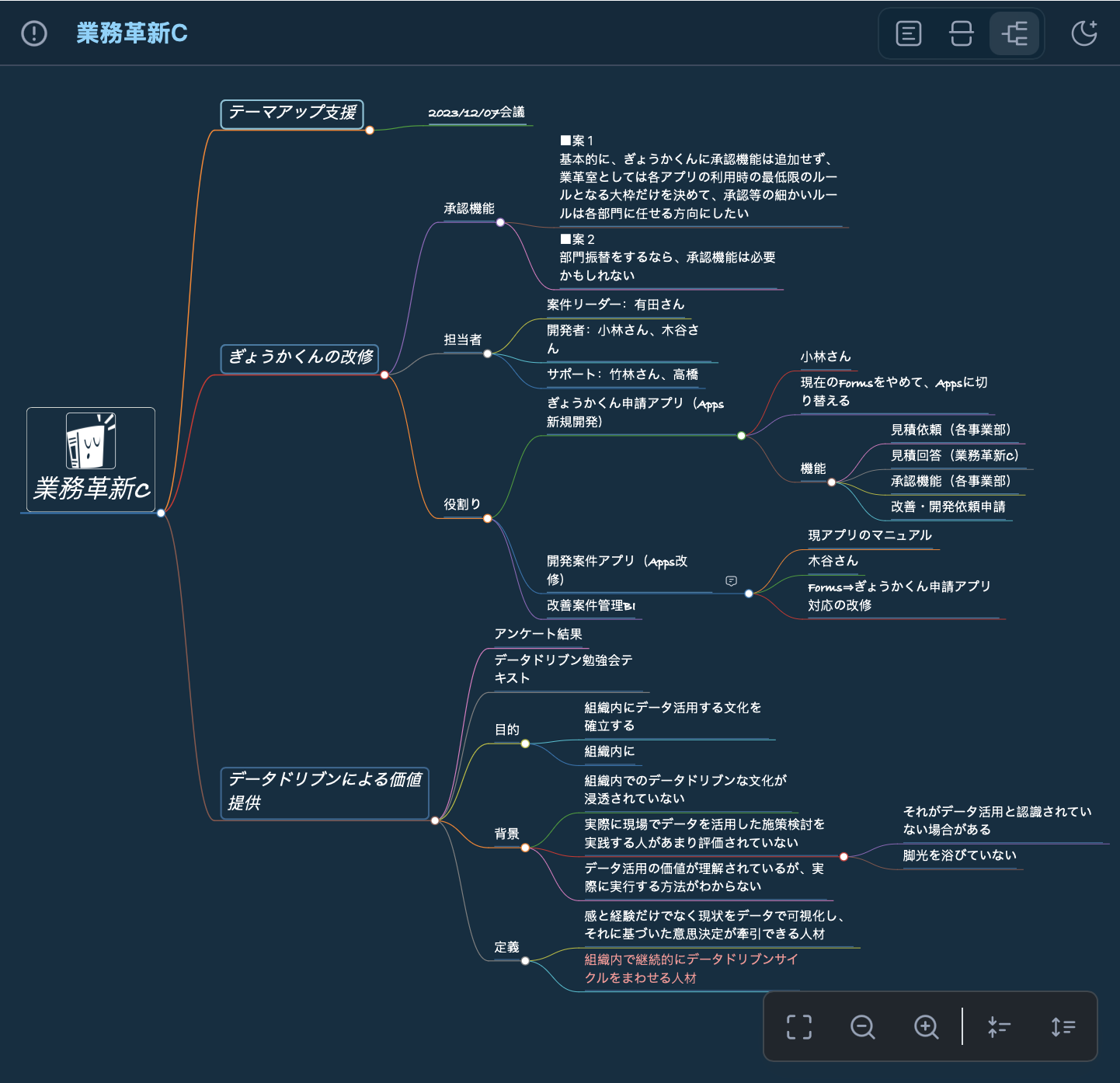This screenshot has width=1120, height=1083.
Task: Click the 業務革新C page title
Action: (x=132, y=33)
